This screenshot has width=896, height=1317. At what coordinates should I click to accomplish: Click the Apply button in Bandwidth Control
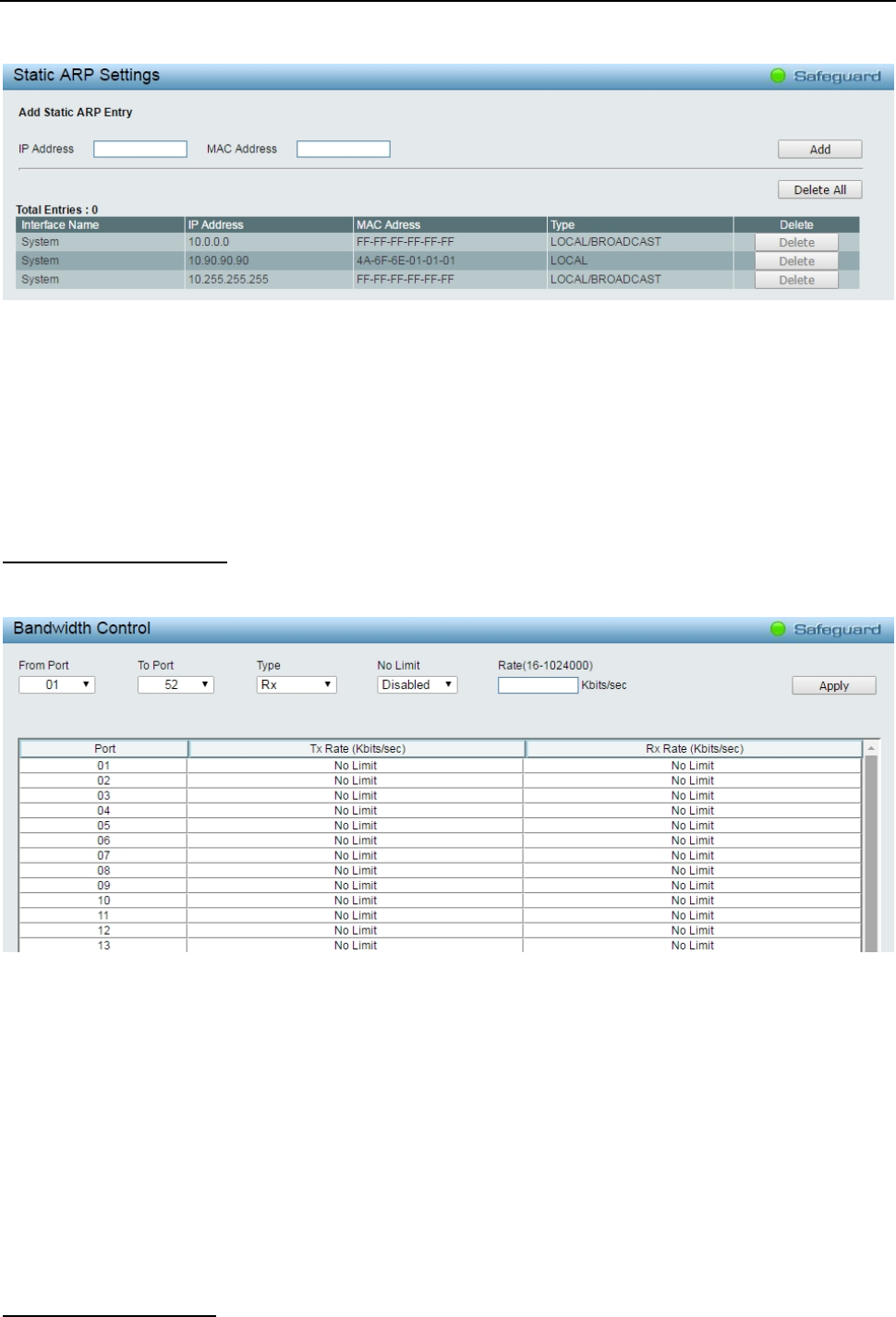coord(834,685)
